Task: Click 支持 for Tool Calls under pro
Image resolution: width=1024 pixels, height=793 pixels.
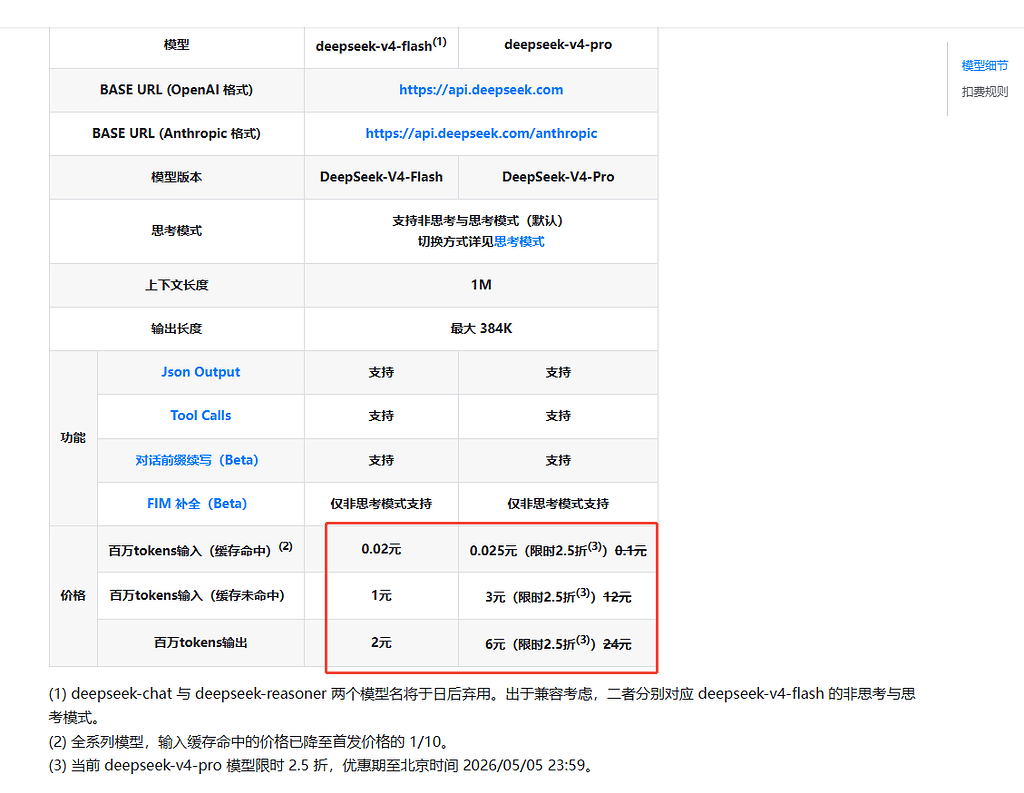Action: (558, 415)
